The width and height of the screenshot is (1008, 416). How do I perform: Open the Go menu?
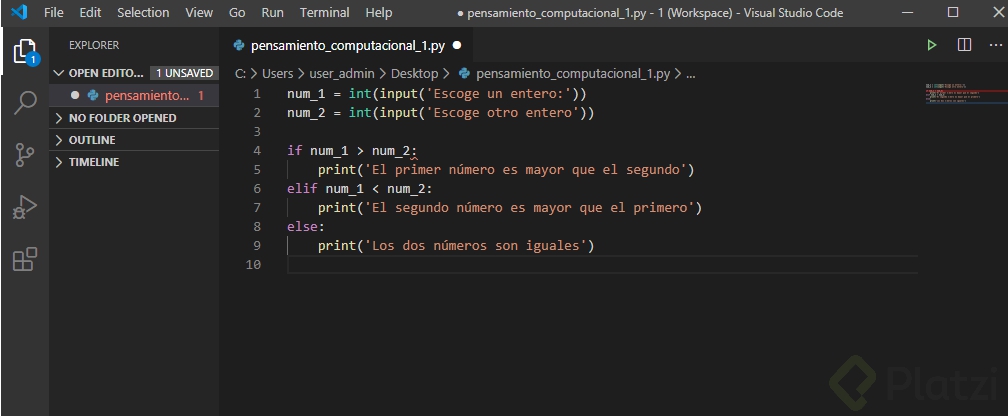click(x=237, y=12)
